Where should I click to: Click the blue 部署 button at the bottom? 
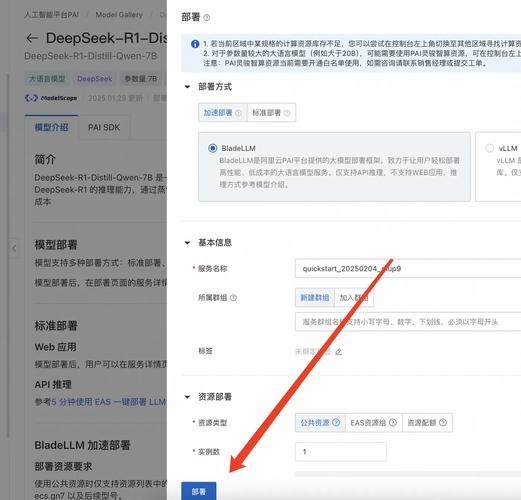[x=199, y=491]
